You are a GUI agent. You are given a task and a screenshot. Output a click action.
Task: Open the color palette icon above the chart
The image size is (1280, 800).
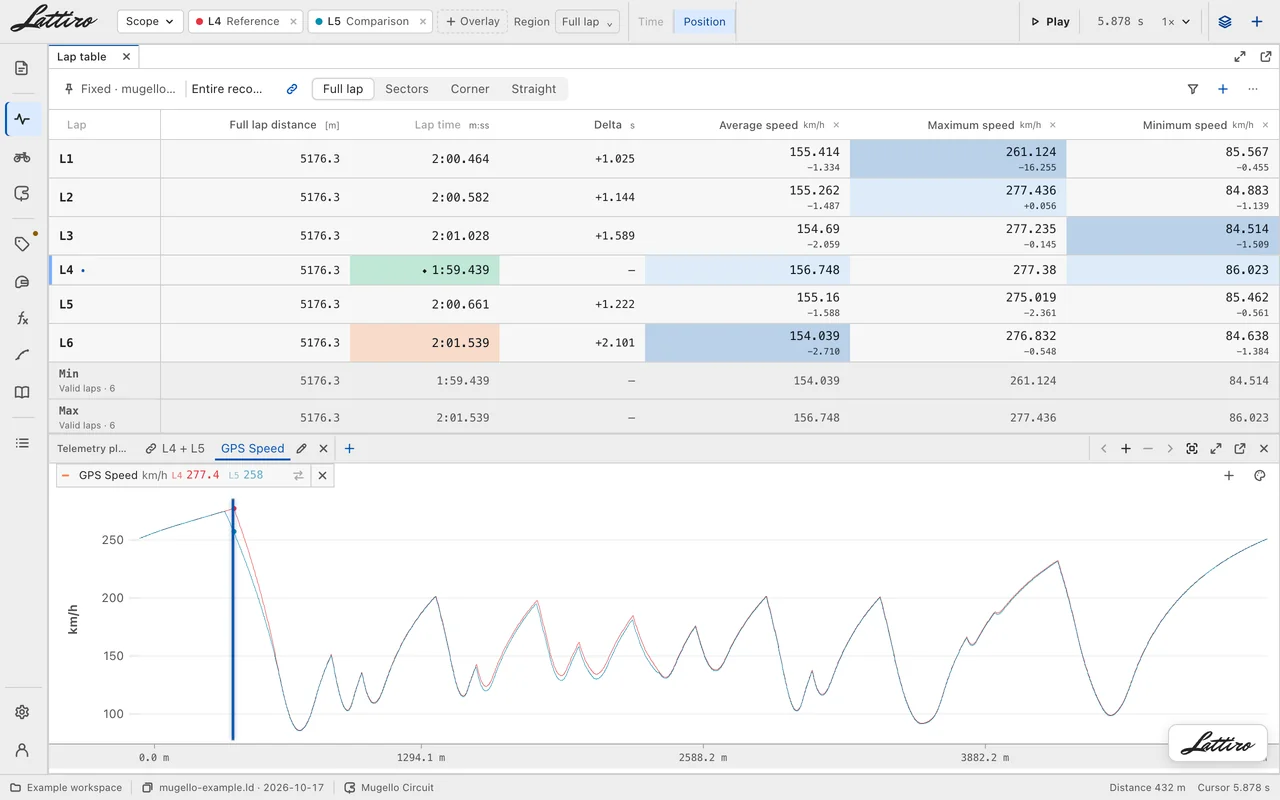(x=1259, y=476)
